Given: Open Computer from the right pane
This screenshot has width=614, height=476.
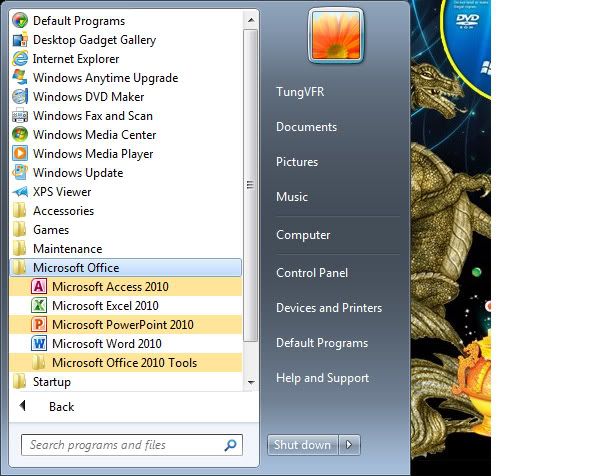Looking at the screenshot, I should (x=303, y=235).
